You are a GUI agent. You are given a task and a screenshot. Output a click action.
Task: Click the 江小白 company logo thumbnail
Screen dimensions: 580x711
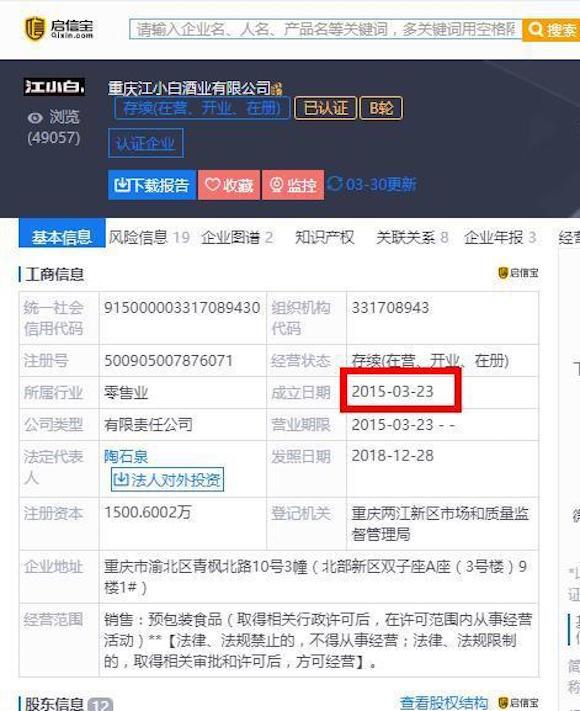tap(54, 87)
